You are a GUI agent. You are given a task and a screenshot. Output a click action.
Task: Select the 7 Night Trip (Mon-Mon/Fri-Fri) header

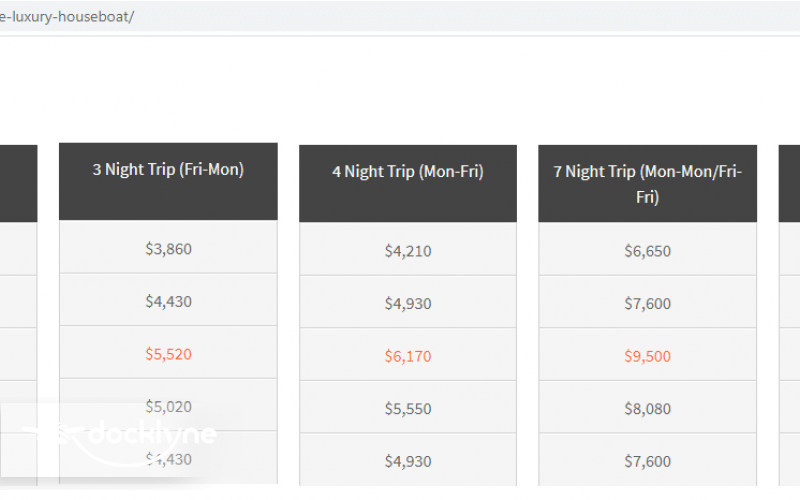point(648,184)
